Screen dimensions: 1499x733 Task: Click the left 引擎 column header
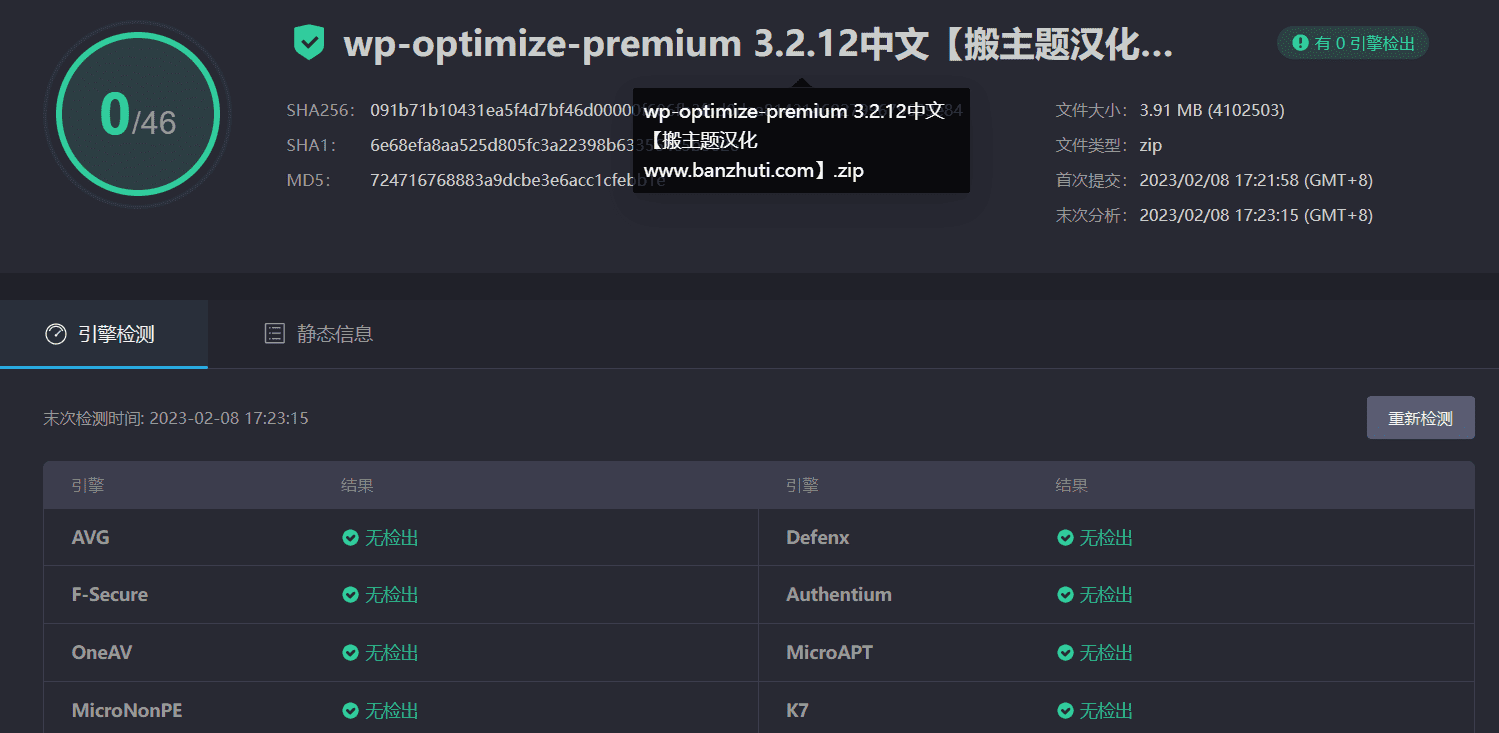point(88,486)
